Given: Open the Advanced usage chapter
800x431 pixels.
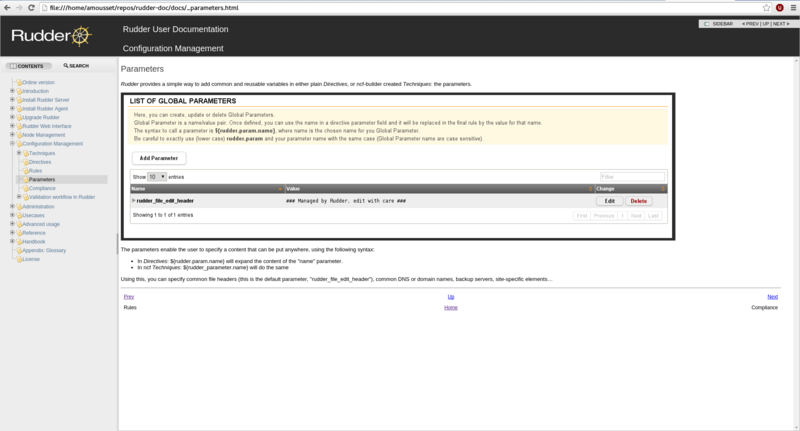Looking at the screenshot, I should (41, 224).
